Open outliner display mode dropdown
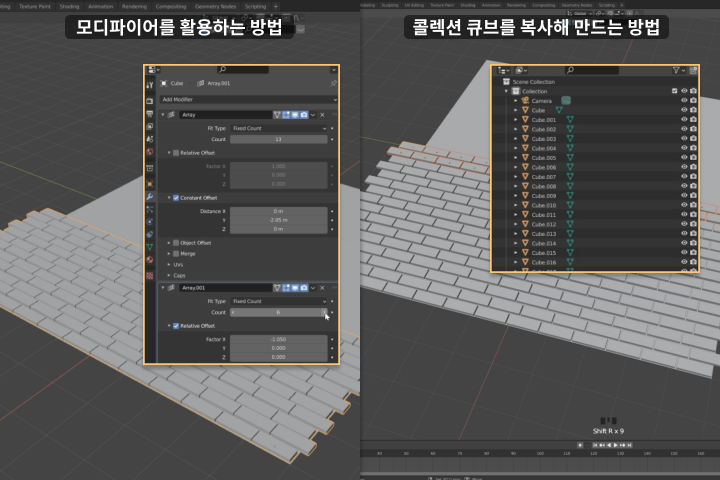Image resolution: width=720 pixels, height=480 pixels. pos(522,70)
